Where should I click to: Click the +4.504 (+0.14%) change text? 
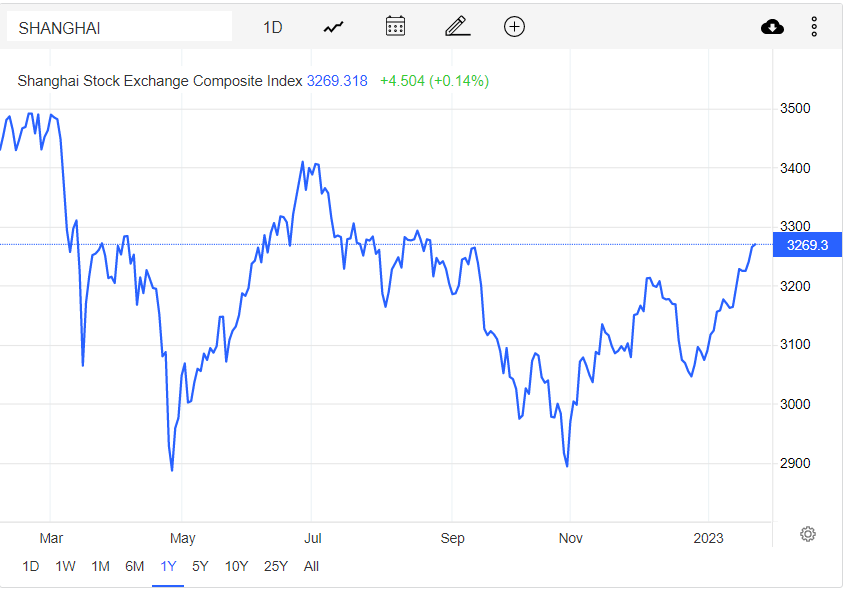coord(435,81)
